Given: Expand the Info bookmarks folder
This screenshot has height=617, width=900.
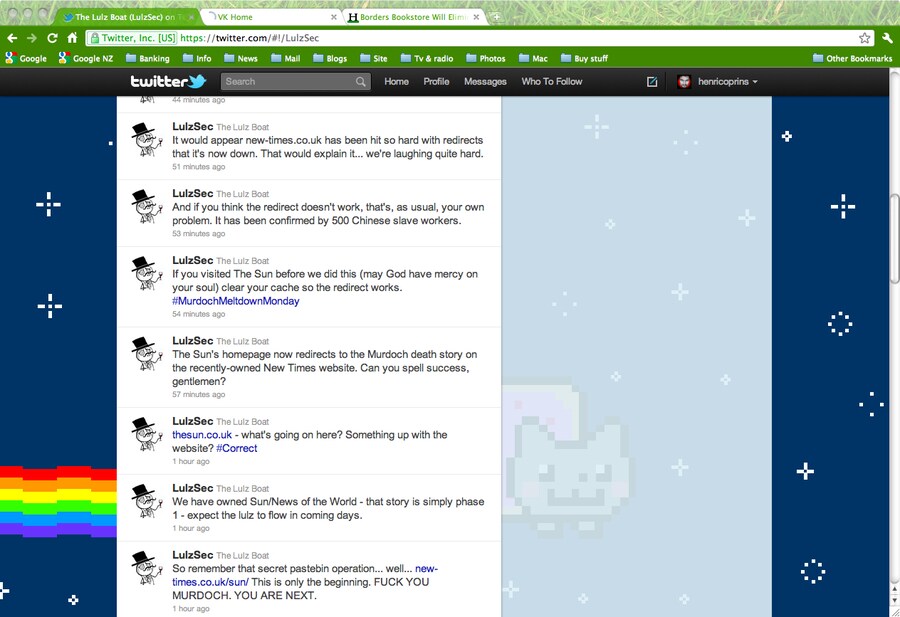Looking at the screenshot, I should click(x=197, y=58).
